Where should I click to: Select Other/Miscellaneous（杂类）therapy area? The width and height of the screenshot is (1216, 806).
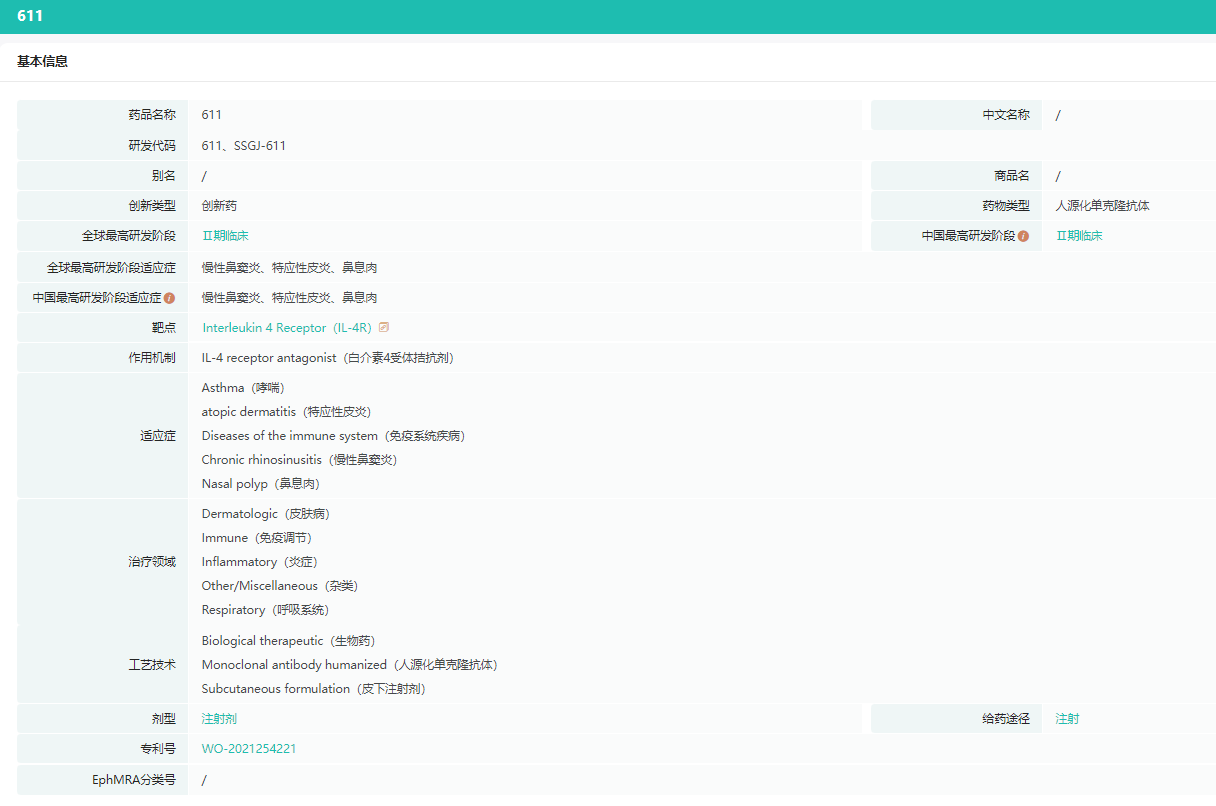pyautogui.click(x=280, y=586)
